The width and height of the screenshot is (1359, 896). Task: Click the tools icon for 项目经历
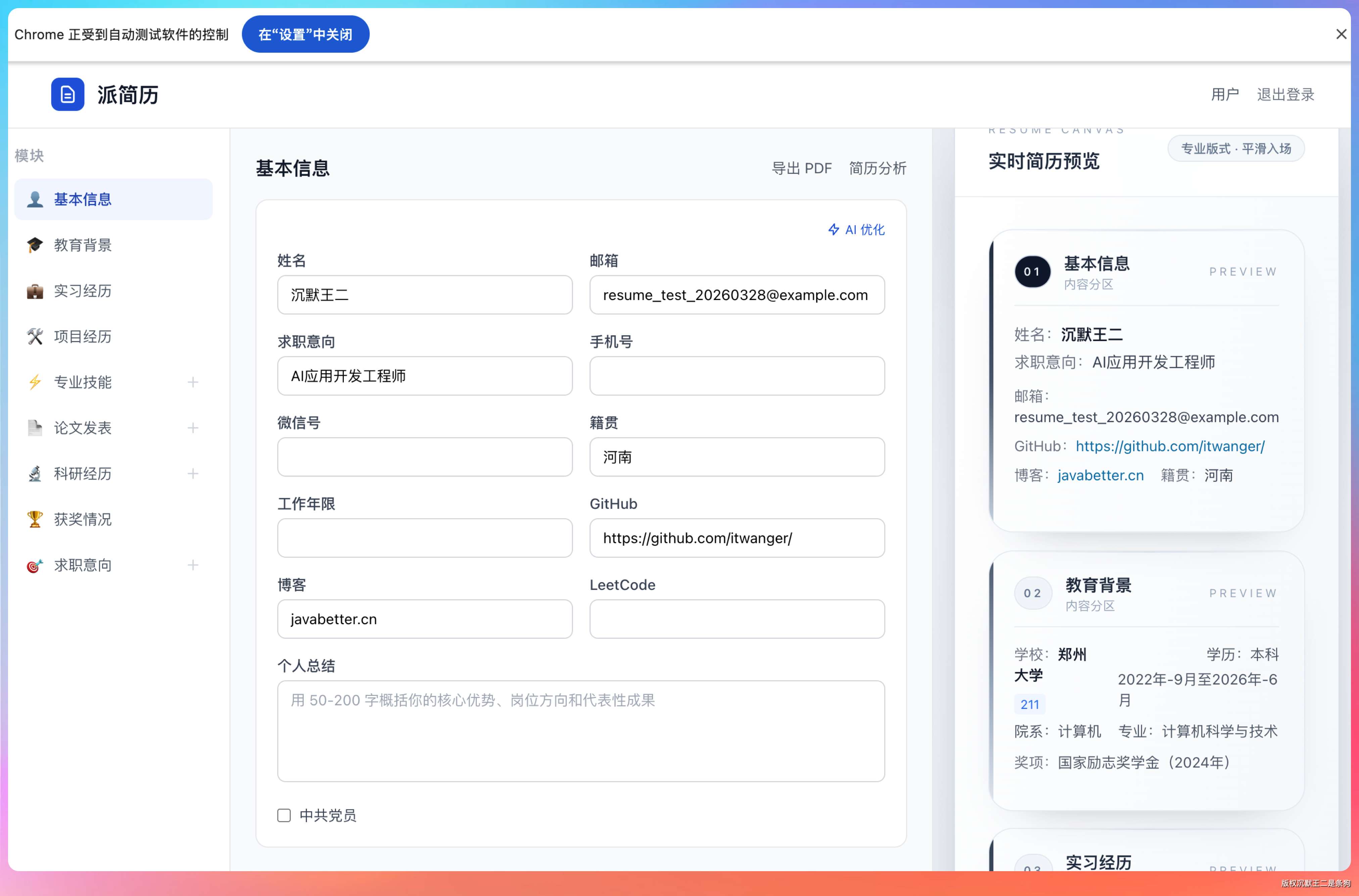pyautogui.click(x=35, y=337)
